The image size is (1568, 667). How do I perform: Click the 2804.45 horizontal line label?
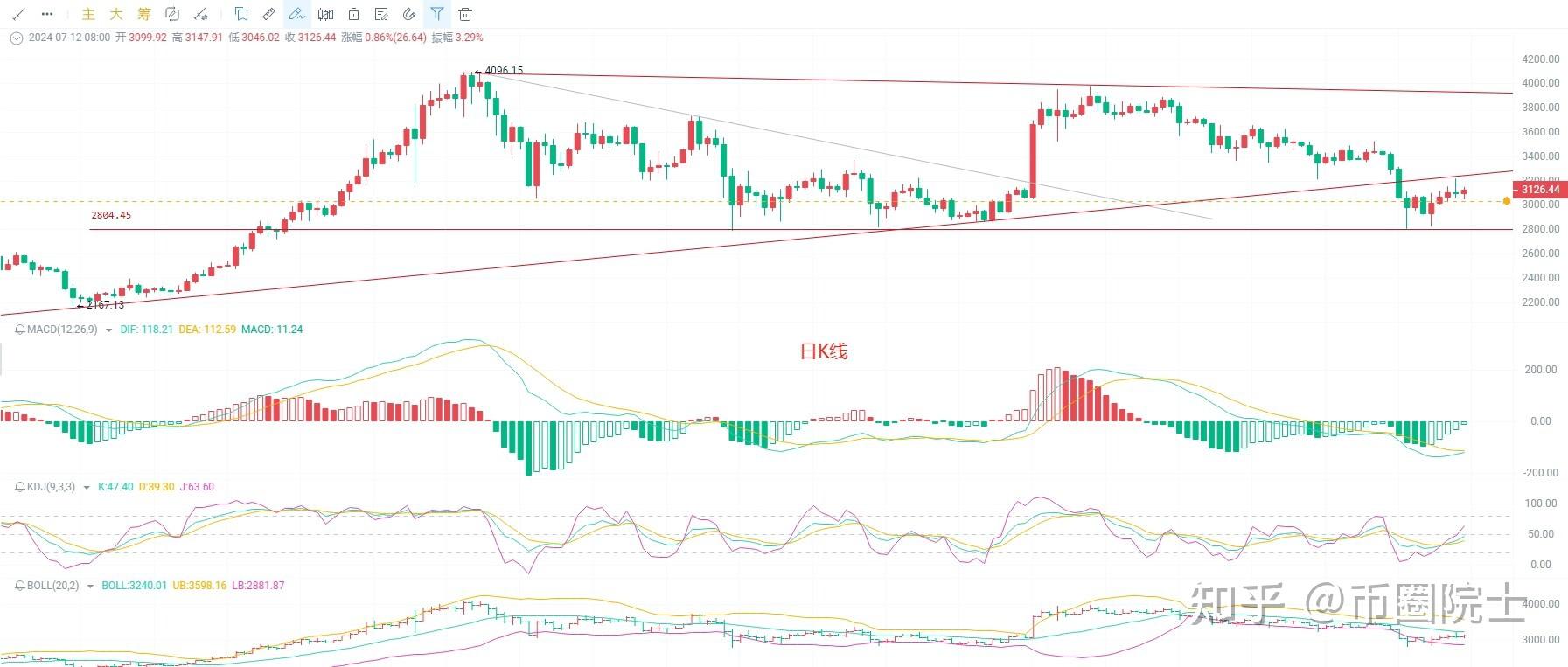pos(111,215)
